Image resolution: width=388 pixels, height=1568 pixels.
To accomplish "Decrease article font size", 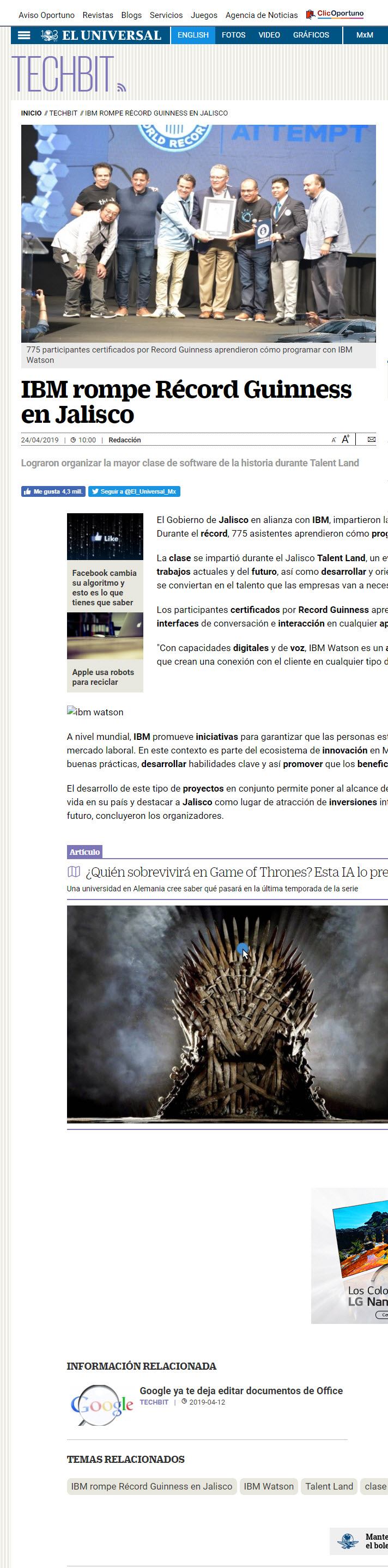I will [x=333, y=440].
